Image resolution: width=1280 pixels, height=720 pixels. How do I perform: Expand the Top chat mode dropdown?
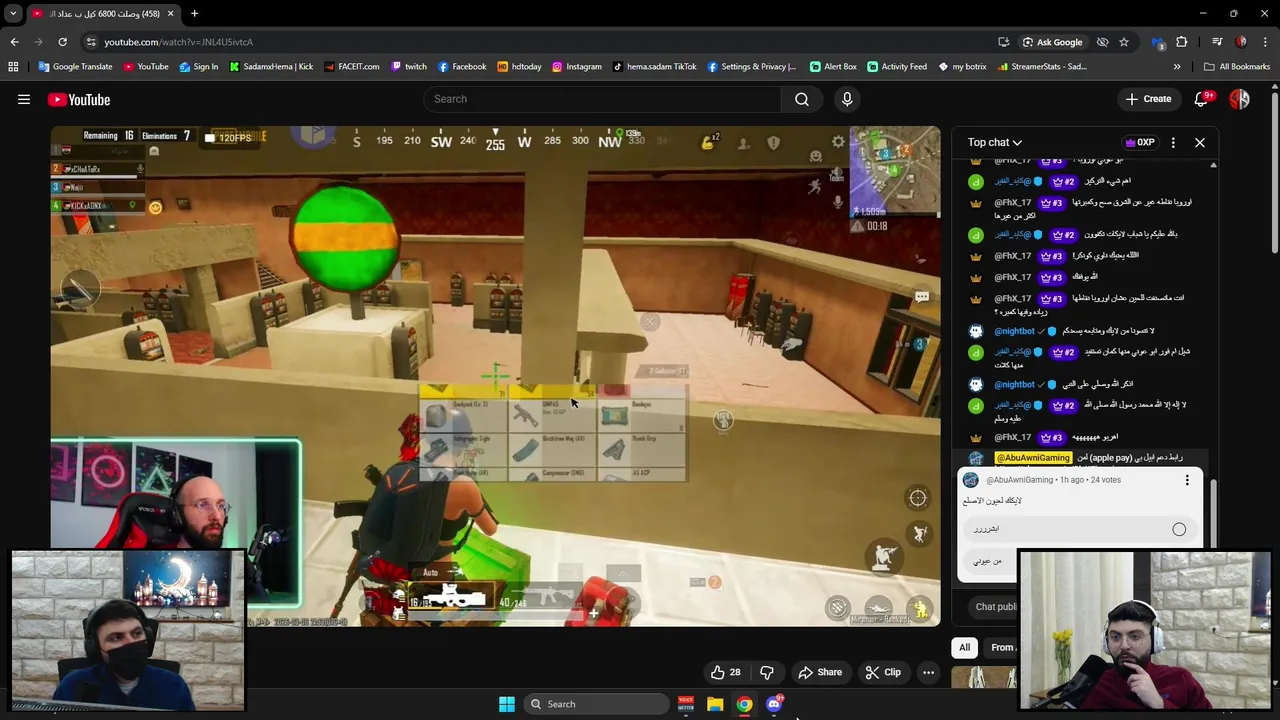click(995, 142)
